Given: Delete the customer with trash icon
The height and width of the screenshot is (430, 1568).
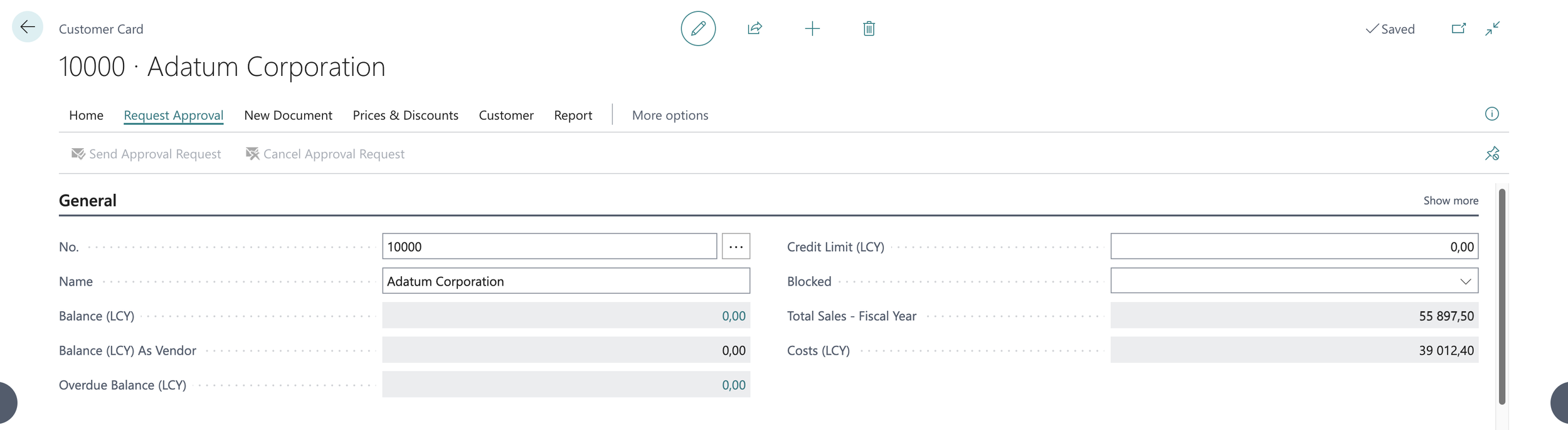Looking at the screenshot, I should coord(869,28).
